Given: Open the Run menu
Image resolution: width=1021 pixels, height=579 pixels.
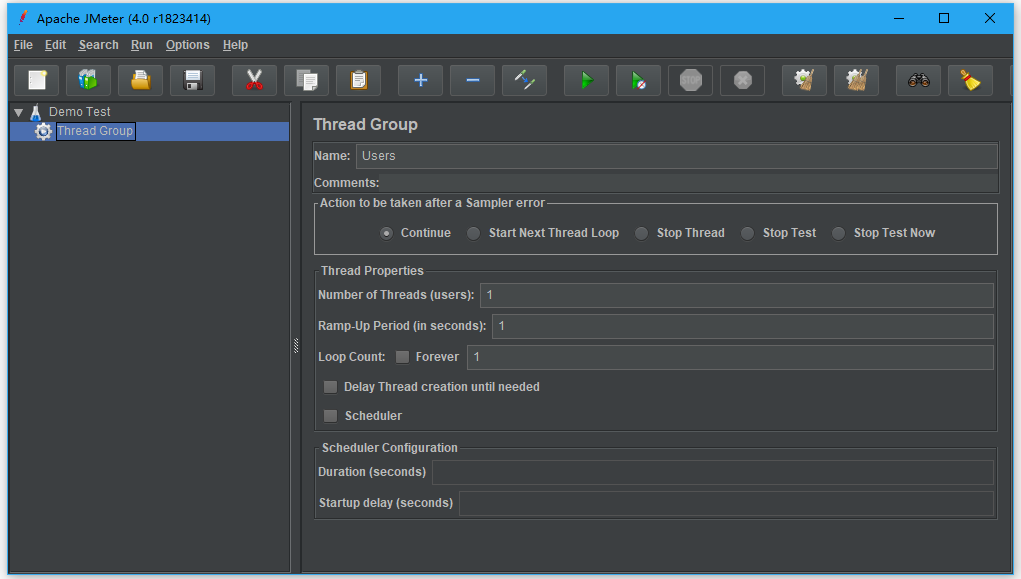Looking at the screenshot, I should coord(141,45).
